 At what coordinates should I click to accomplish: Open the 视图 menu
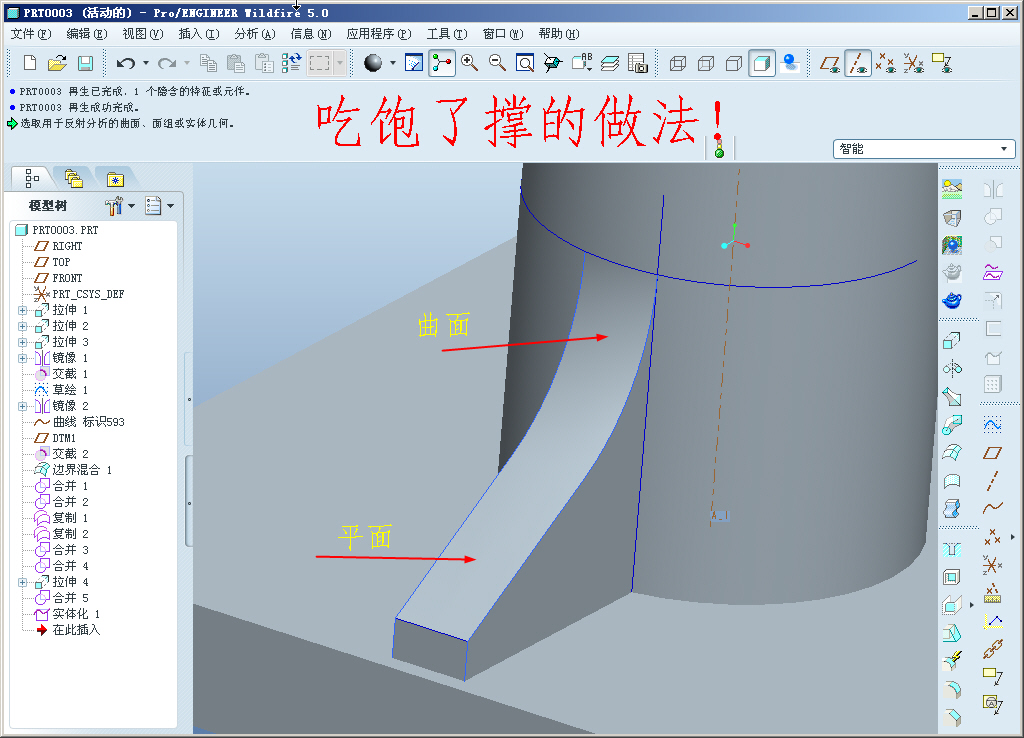[x=143, y=34]
